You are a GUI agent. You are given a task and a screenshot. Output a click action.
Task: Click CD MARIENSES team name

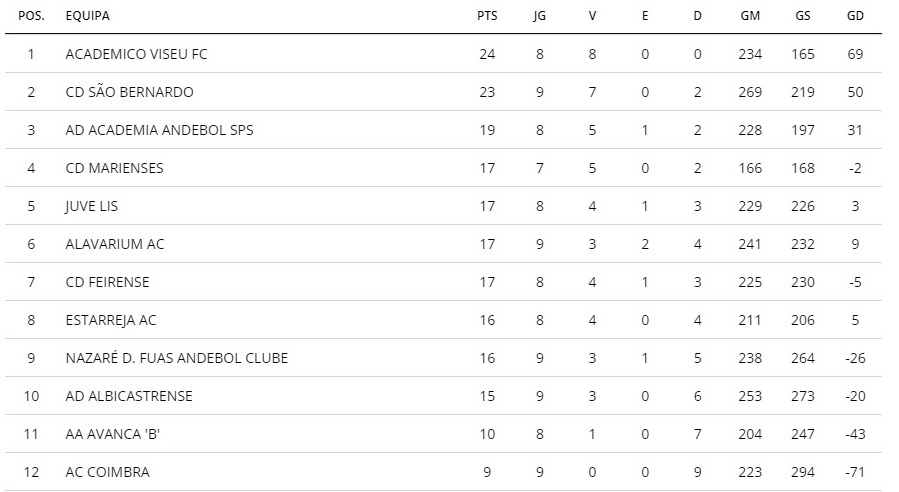point(114,168)
